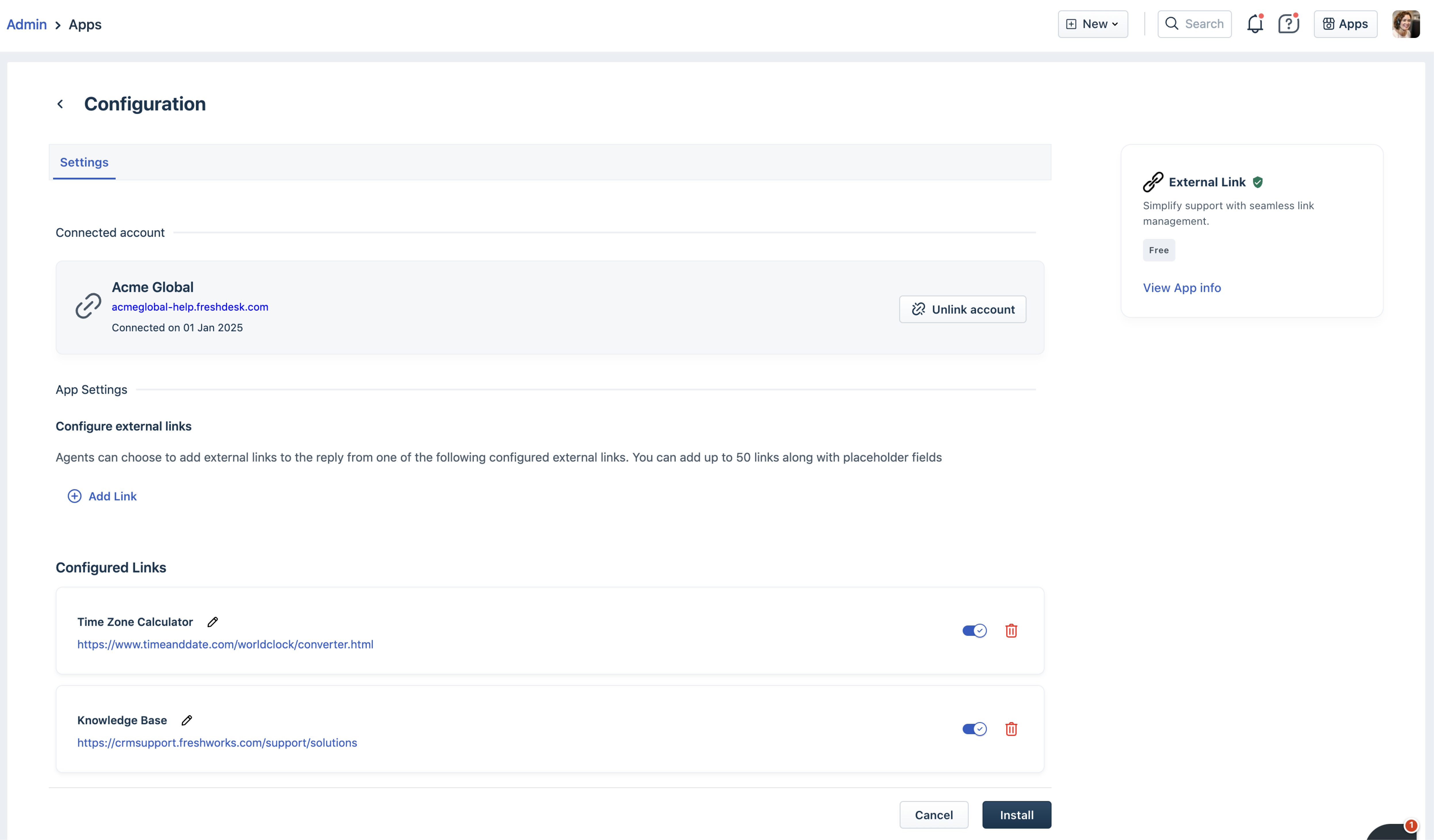Select the Settings tab

pyautogui.click(x=84, y=162)
